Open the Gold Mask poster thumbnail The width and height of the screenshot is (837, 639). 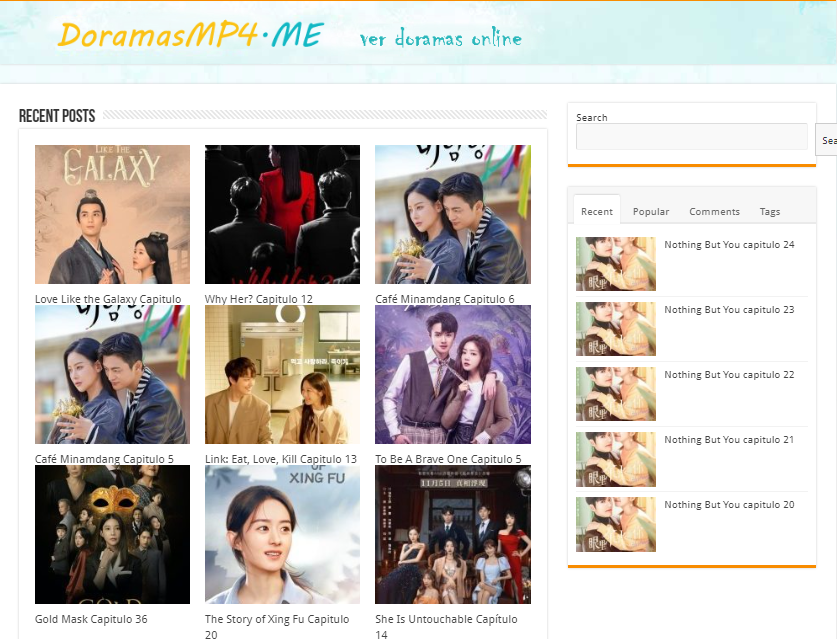click(112, 534)
